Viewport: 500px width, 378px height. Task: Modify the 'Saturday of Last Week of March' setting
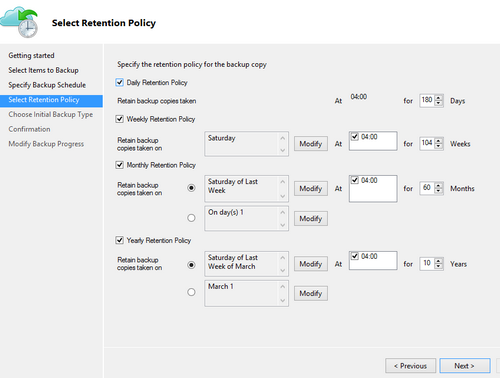(x=311, y=264)
